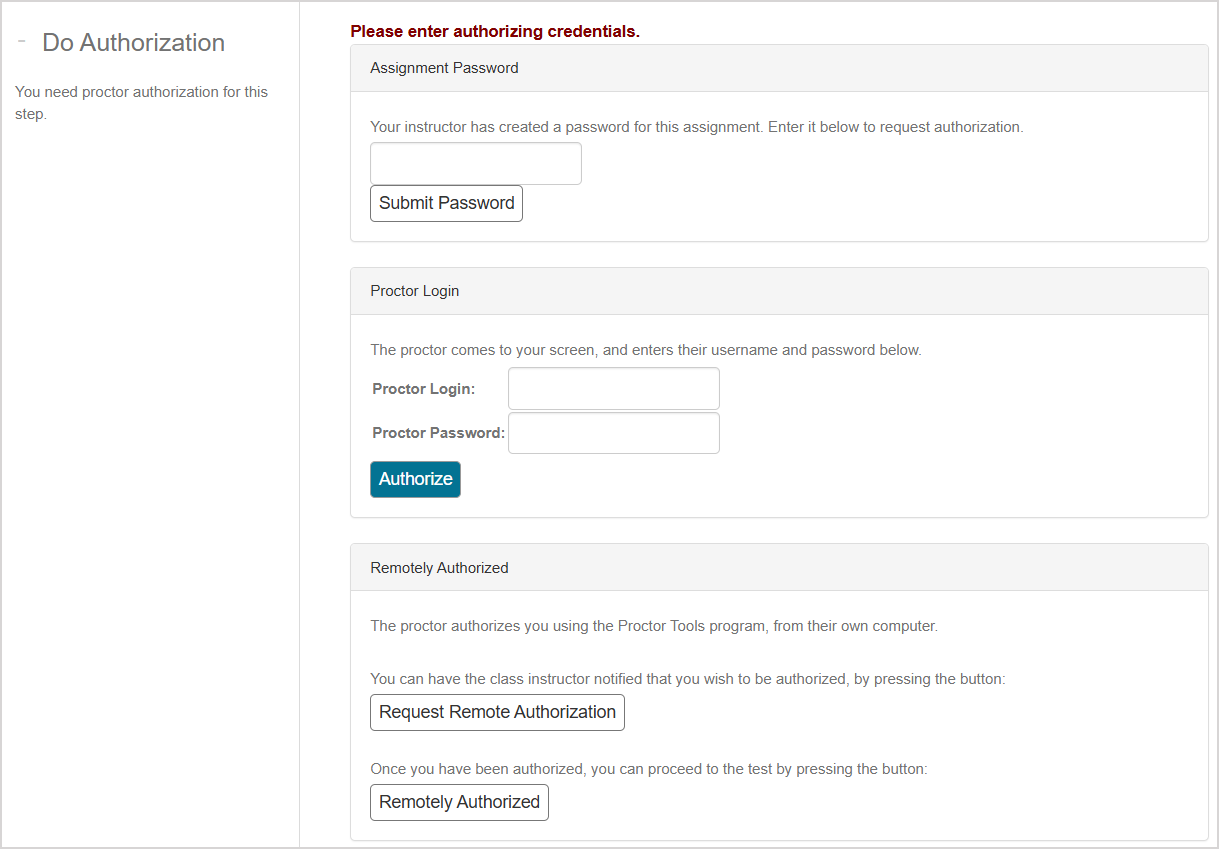Click the Submit Password button
The width and height of the screenshot is (1219, 849).
[x=446, y=203]
